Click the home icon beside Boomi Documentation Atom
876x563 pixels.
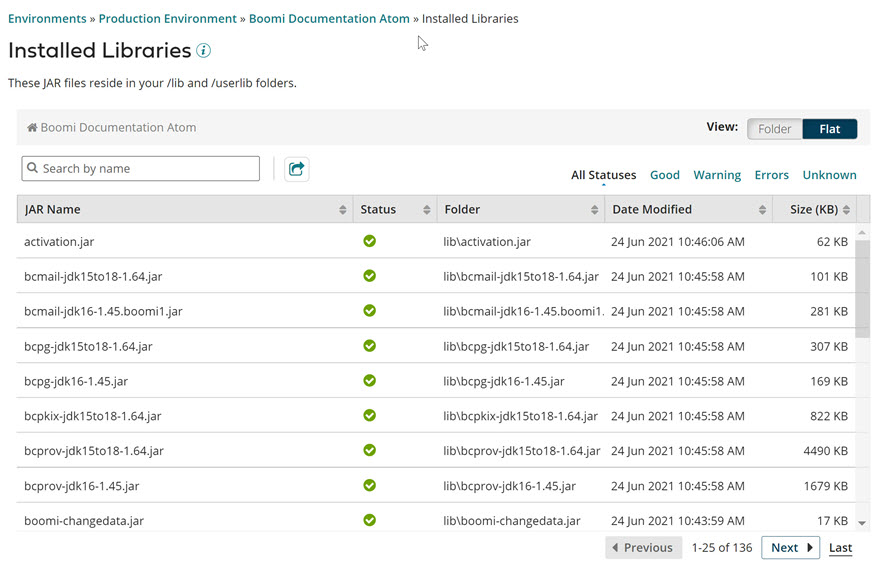click(32, 127)
